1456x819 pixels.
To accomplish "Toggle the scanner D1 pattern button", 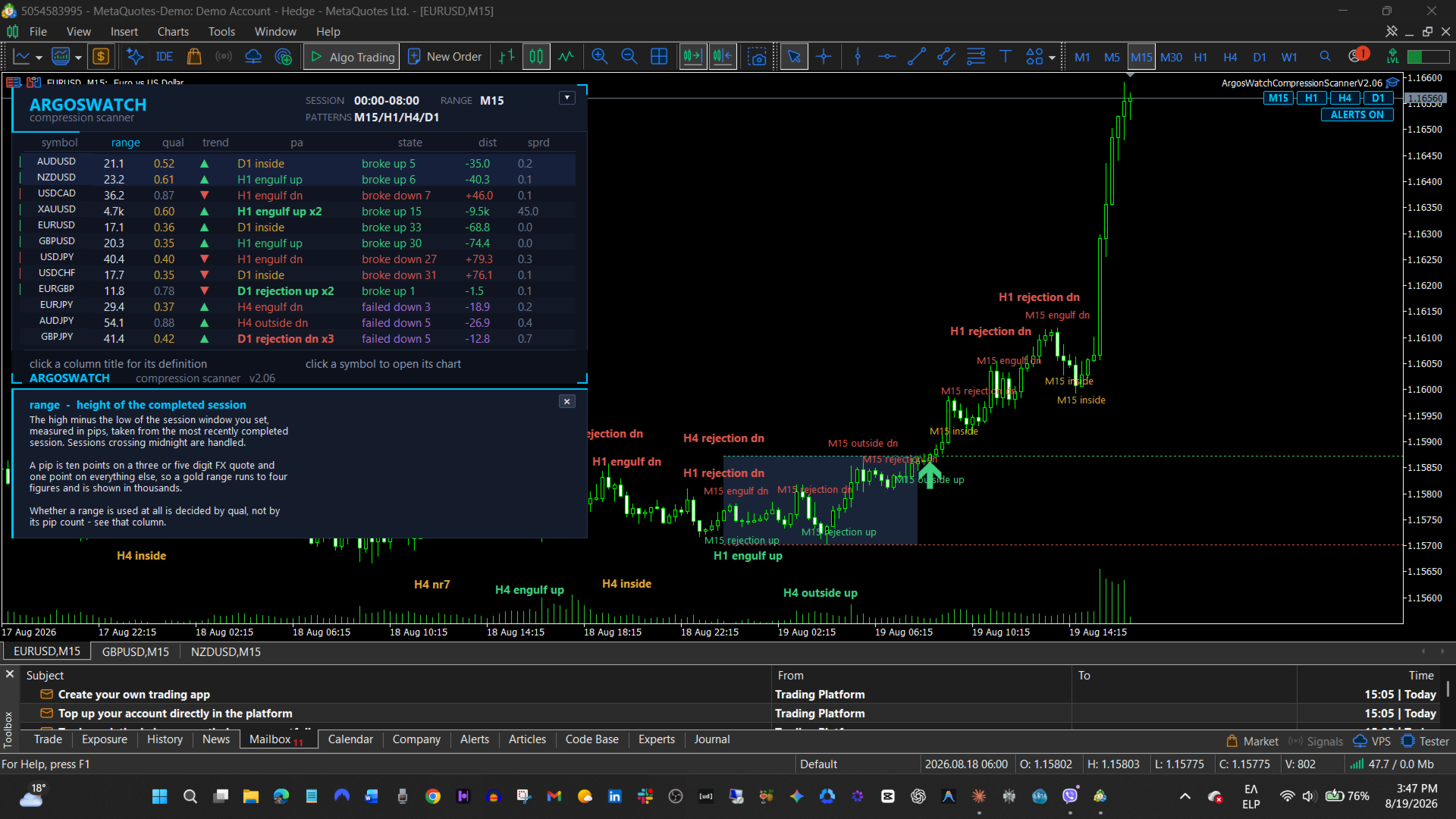I will point(1378,98).
